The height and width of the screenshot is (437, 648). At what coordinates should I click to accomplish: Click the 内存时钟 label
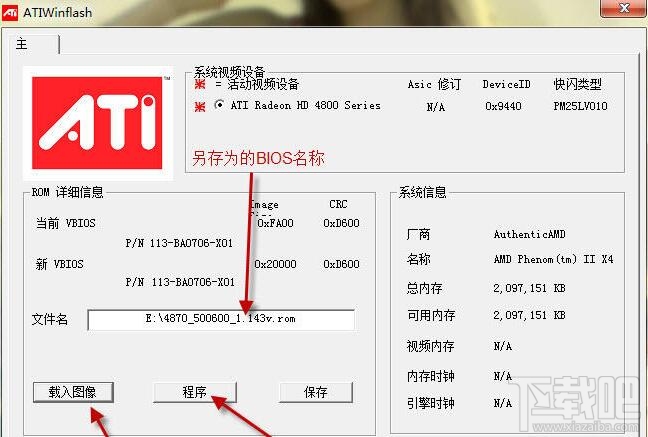[430, 376]
